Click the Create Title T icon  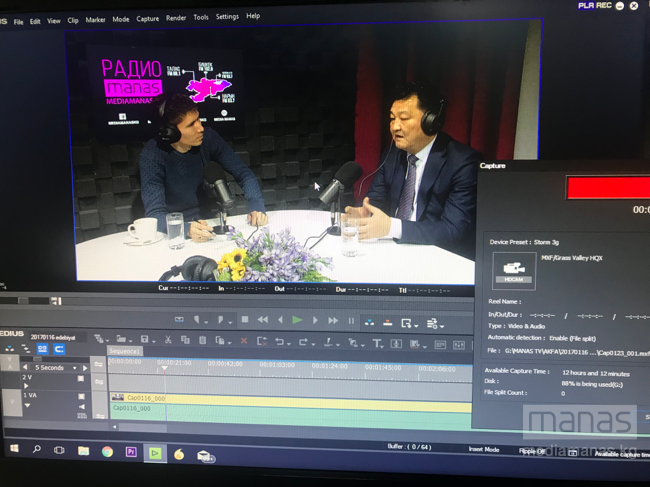376,343
